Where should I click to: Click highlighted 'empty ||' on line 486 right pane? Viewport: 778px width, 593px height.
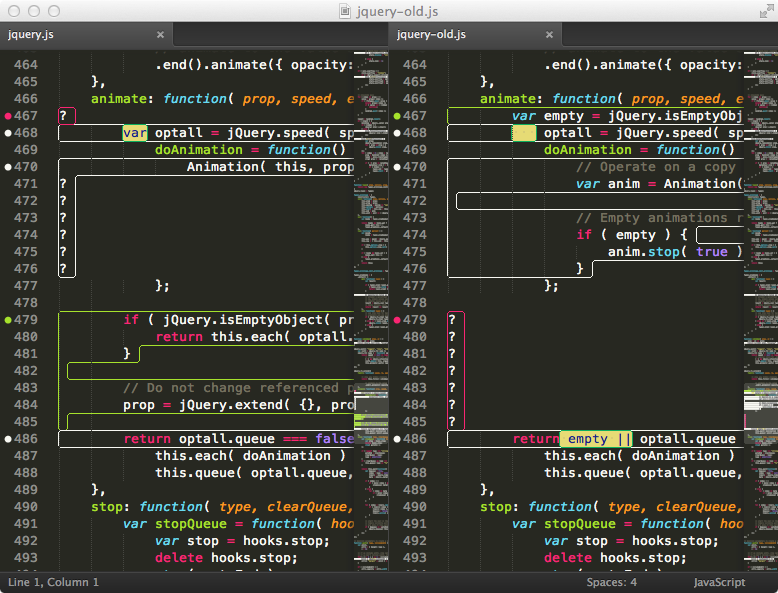(x=596, y=439)
